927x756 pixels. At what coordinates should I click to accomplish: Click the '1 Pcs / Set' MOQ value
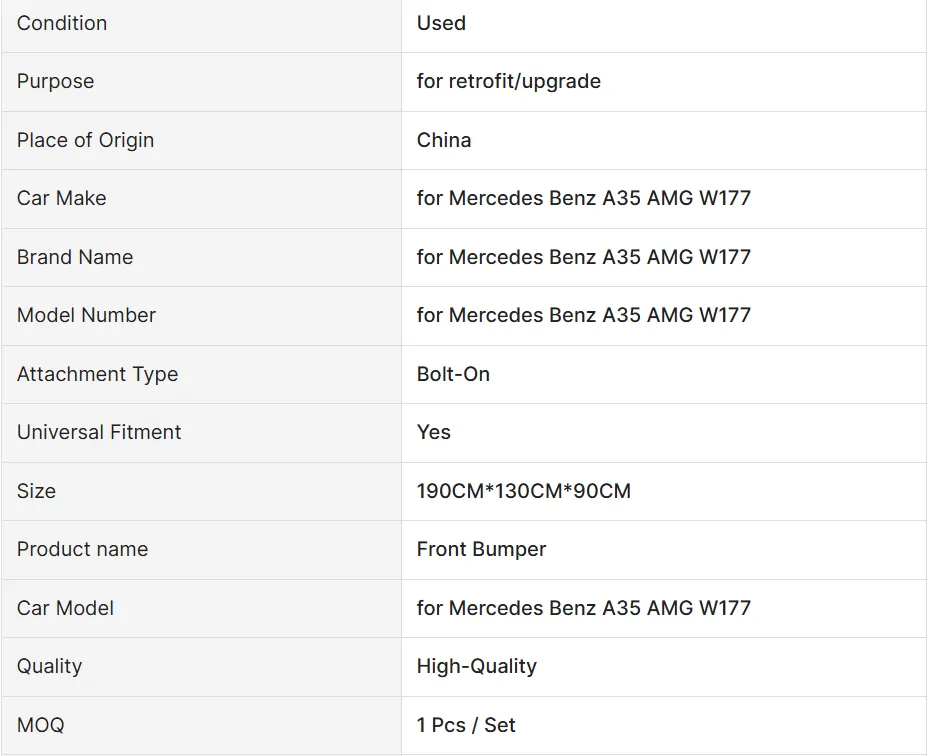(x=466, y=725)
